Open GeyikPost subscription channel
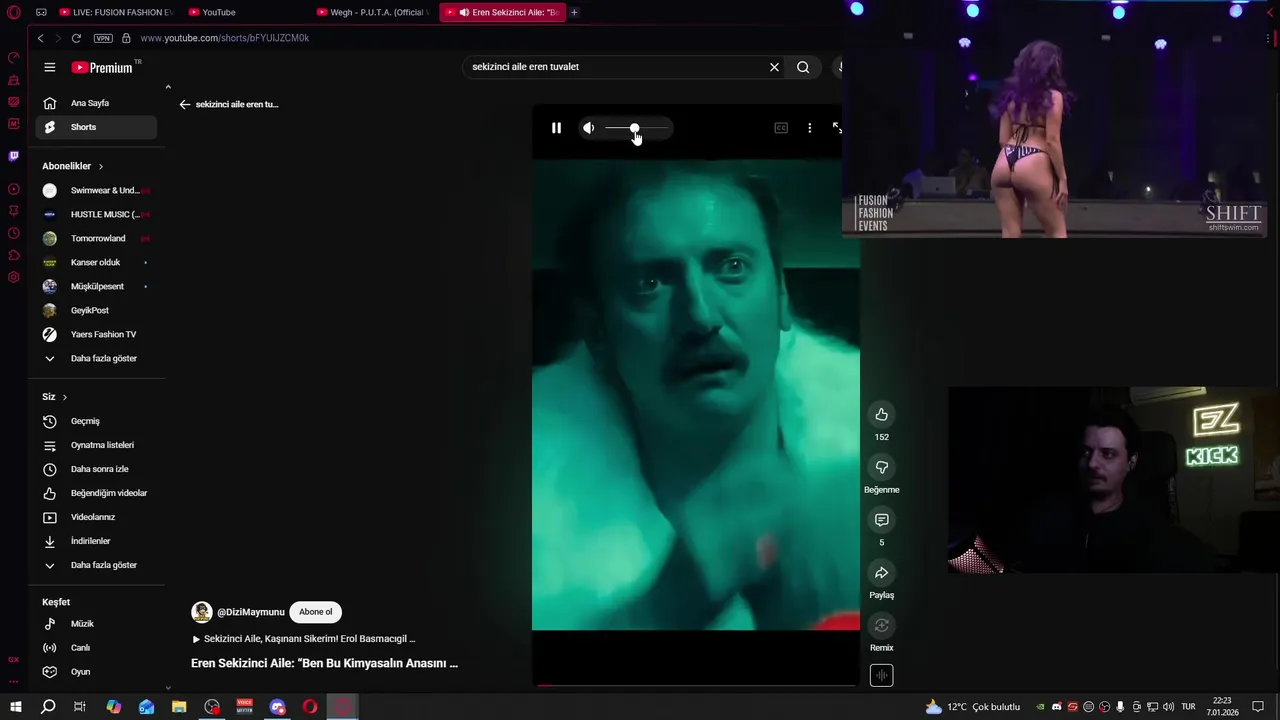The width and height of the screenshot is (1280, 720). click(96, 310)
